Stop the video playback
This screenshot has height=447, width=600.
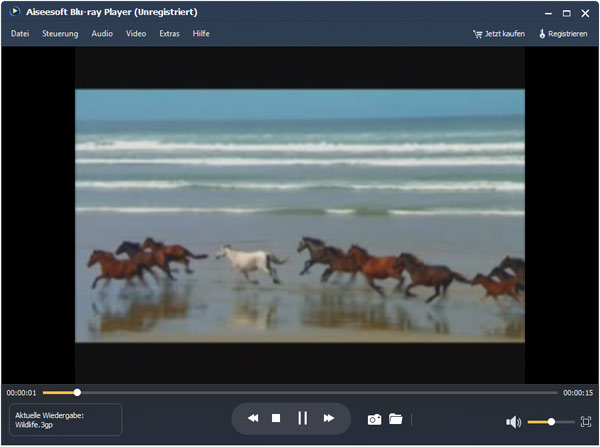point(276,418)
